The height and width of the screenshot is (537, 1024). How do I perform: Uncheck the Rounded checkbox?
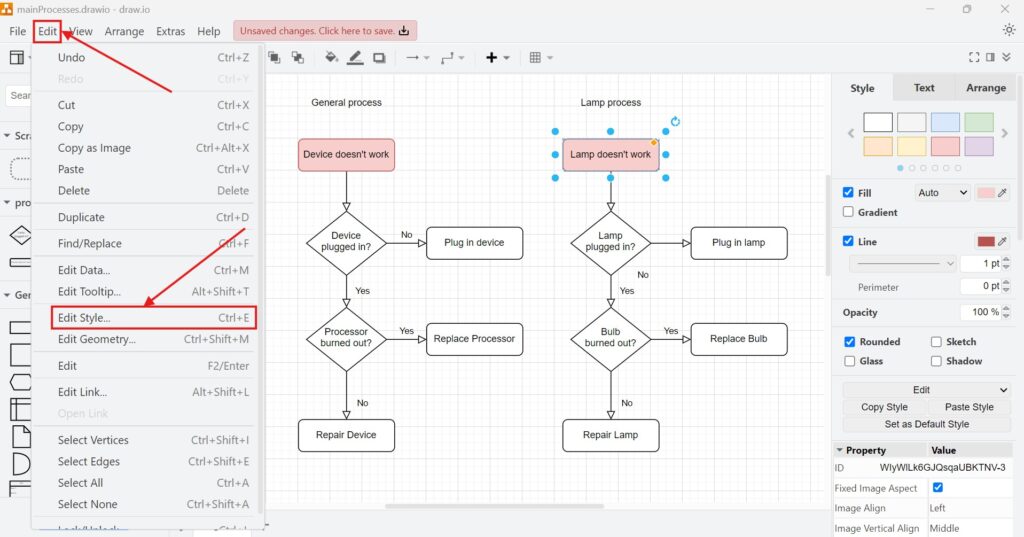coord(850,342)
